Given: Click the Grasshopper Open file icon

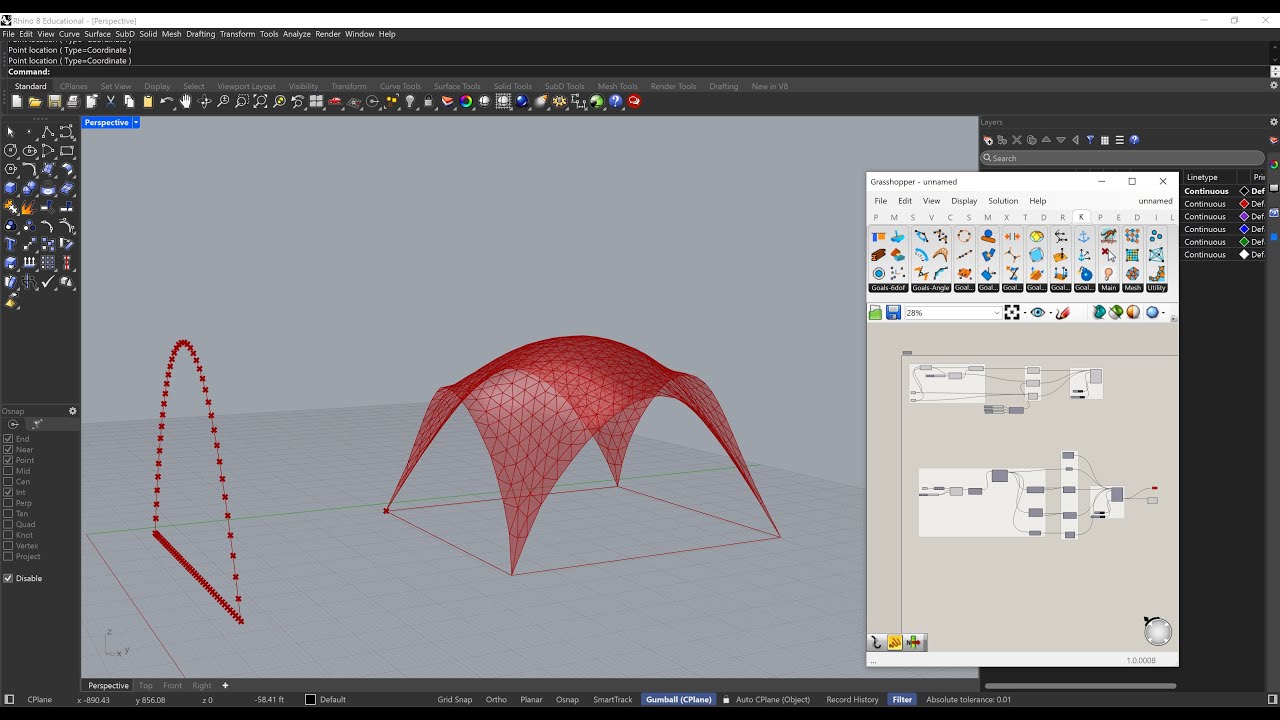Looking at the screenshot, I should pos(875,313).
